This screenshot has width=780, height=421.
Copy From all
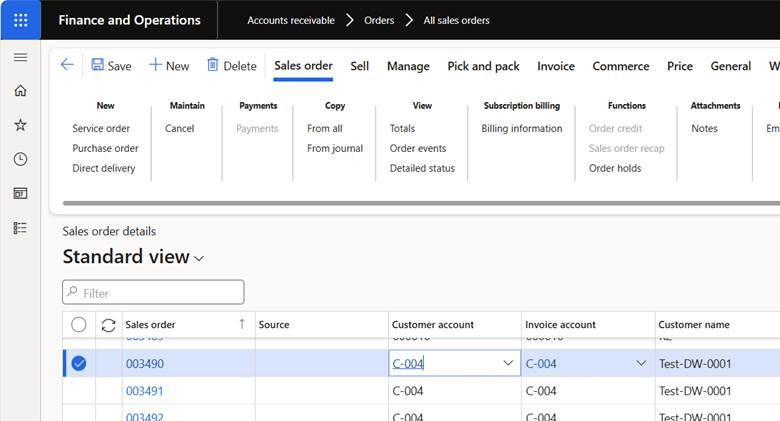click(325, 128)
